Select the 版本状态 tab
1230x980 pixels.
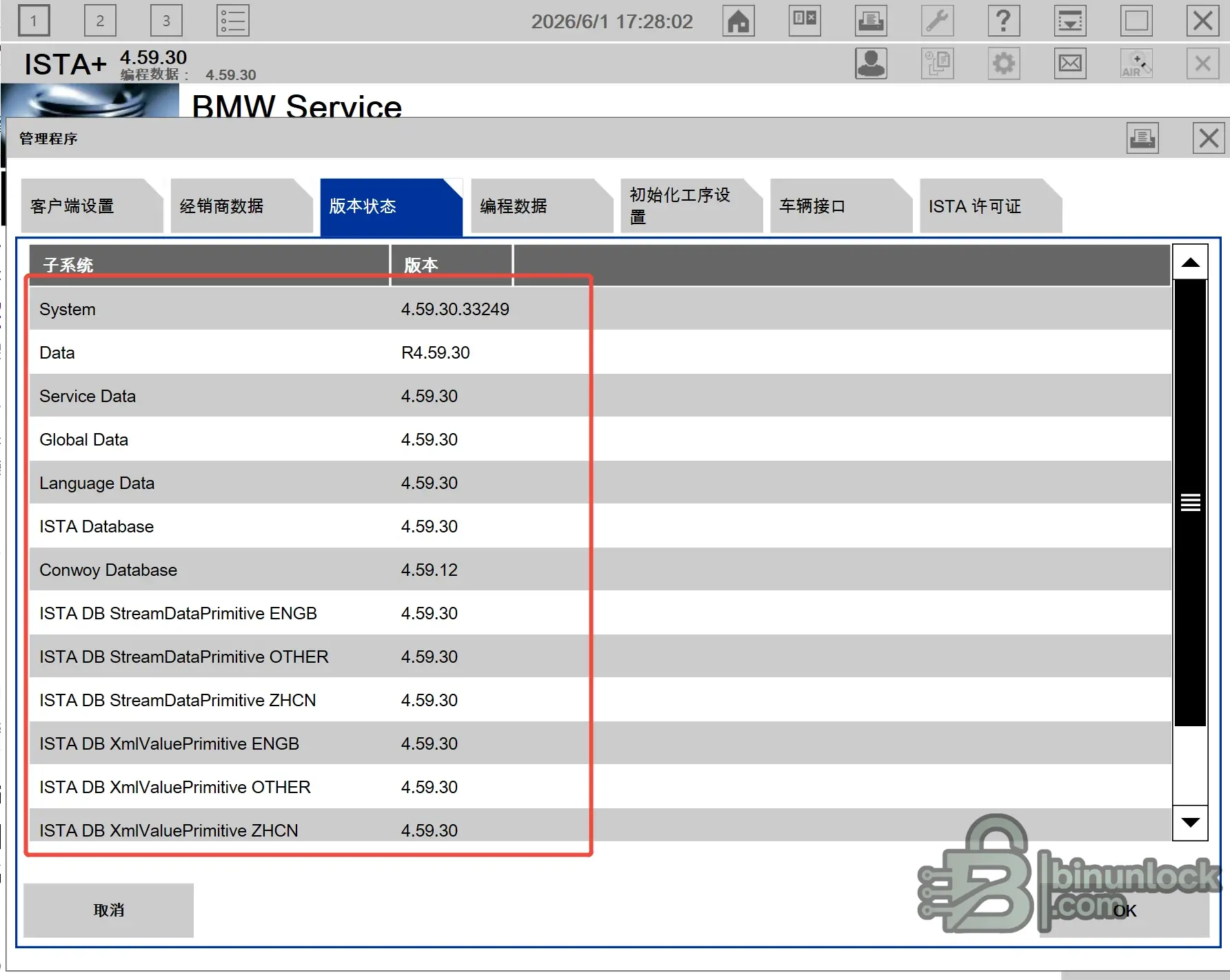pyautogui.click(x=391, y=206)
